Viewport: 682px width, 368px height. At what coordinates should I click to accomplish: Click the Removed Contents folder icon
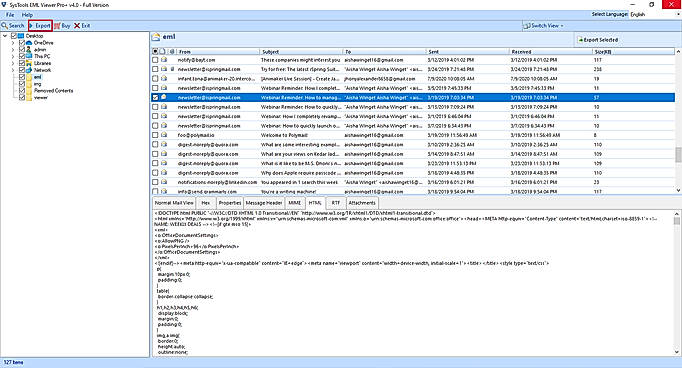tap(29, 90)
